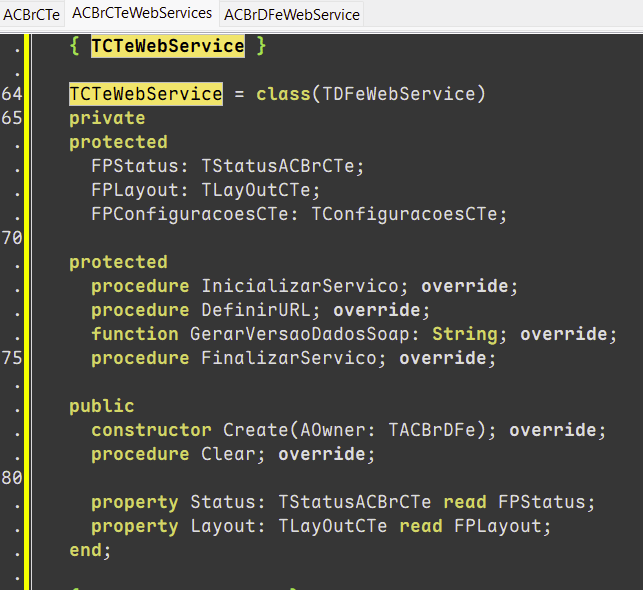Click line number 80 in gutter
Image resolution: width=643 pixels, height=590 pixels.
tap(11, 478)
